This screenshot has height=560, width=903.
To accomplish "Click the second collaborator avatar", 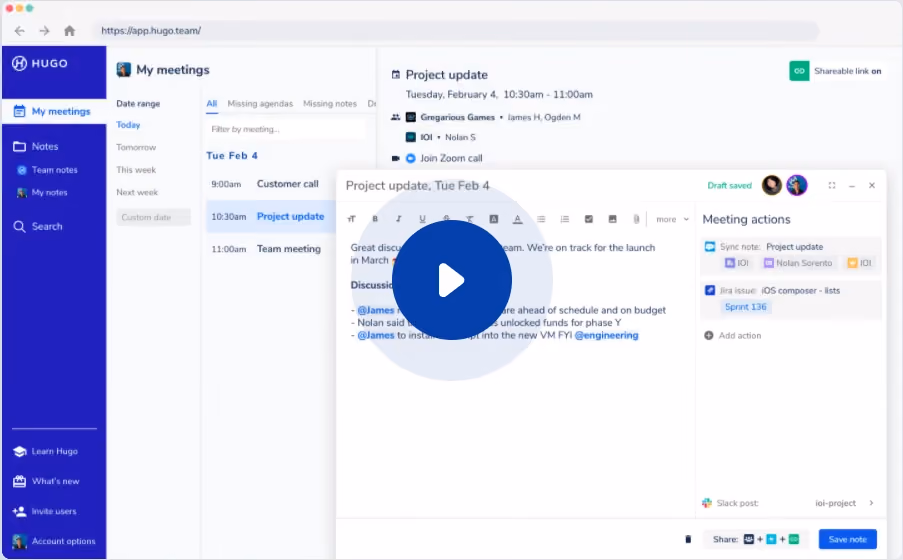I will click(x=797, y=185).
